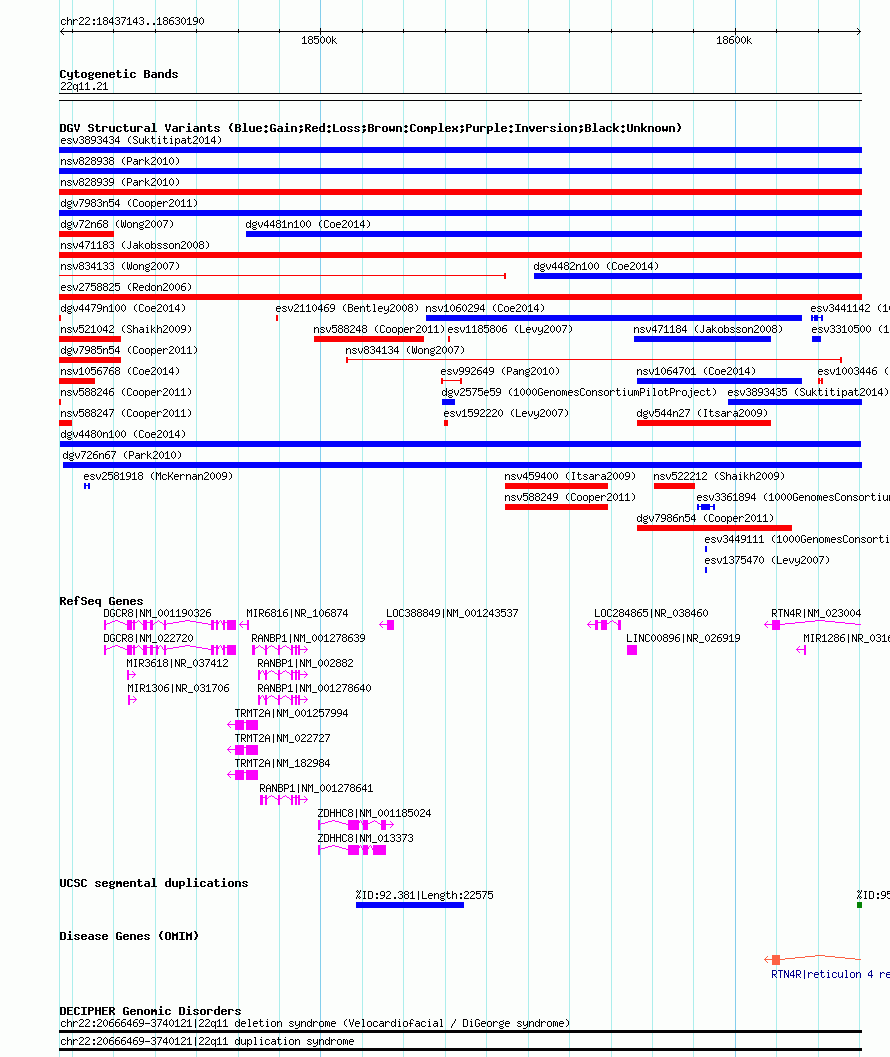Open DGCR8|NM_022720 gene label
Image resolution: width=890 pixels, height=1057 pixels.
(x=148, y=638)
